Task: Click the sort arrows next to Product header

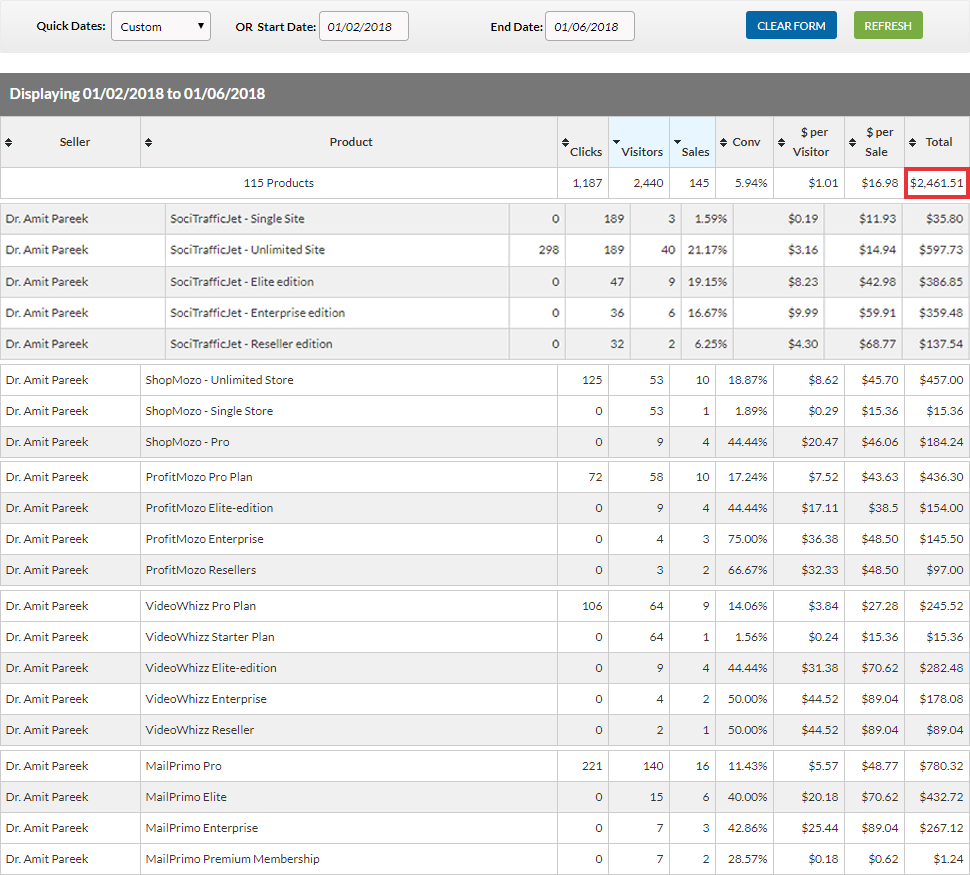Action: click(149, 142)
